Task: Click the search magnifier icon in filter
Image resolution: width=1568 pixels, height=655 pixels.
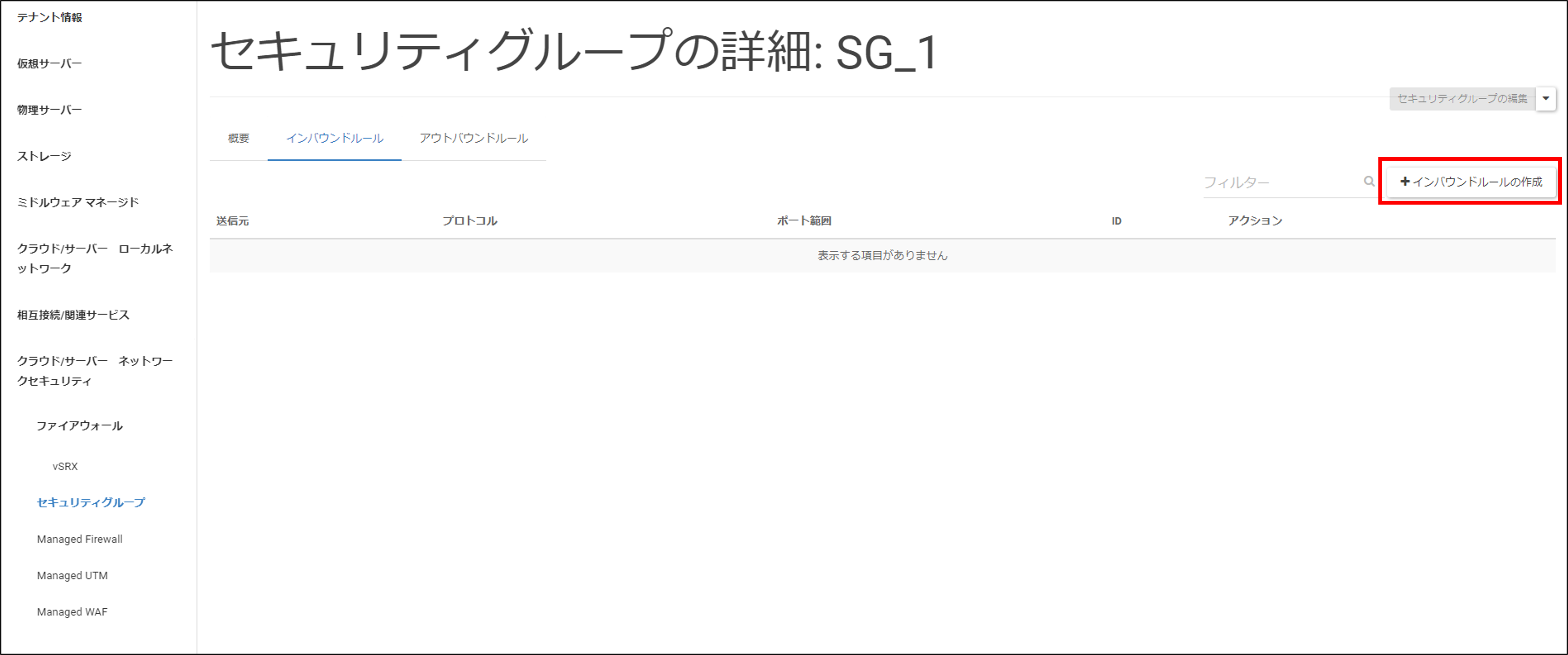Action: click(1369, 181)
